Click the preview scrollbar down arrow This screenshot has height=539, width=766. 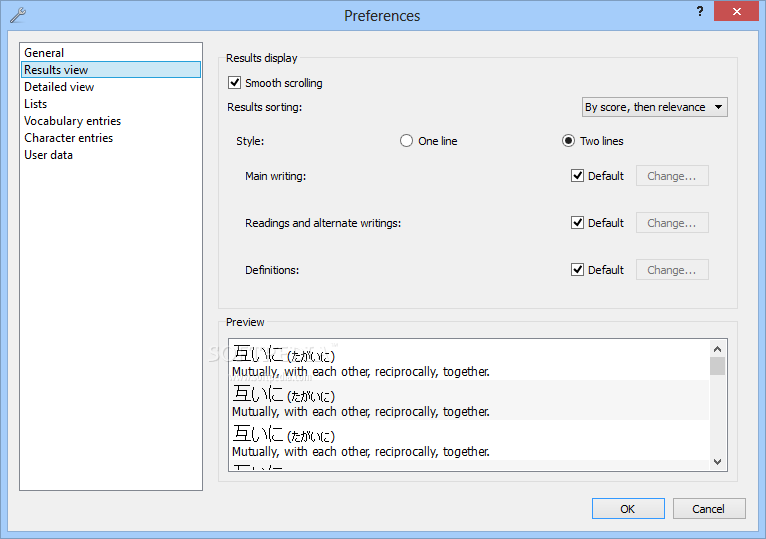[x=717, y=461]
